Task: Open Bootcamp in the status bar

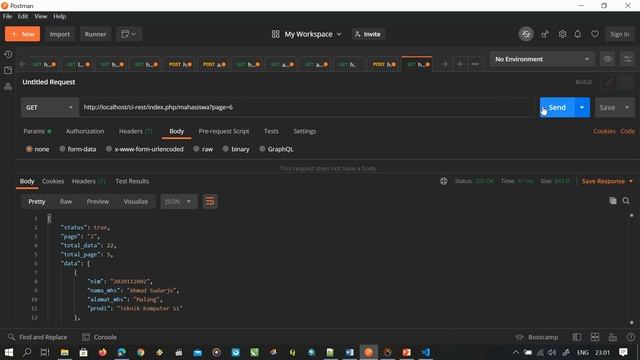Action: click(537, 337)
